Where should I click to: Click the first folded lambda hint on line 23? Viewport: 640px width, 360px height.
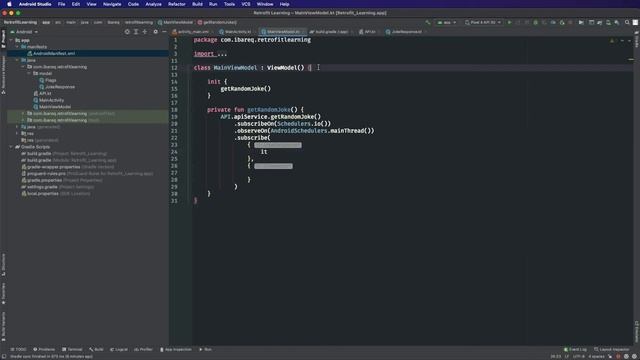(x=278, y=145)
